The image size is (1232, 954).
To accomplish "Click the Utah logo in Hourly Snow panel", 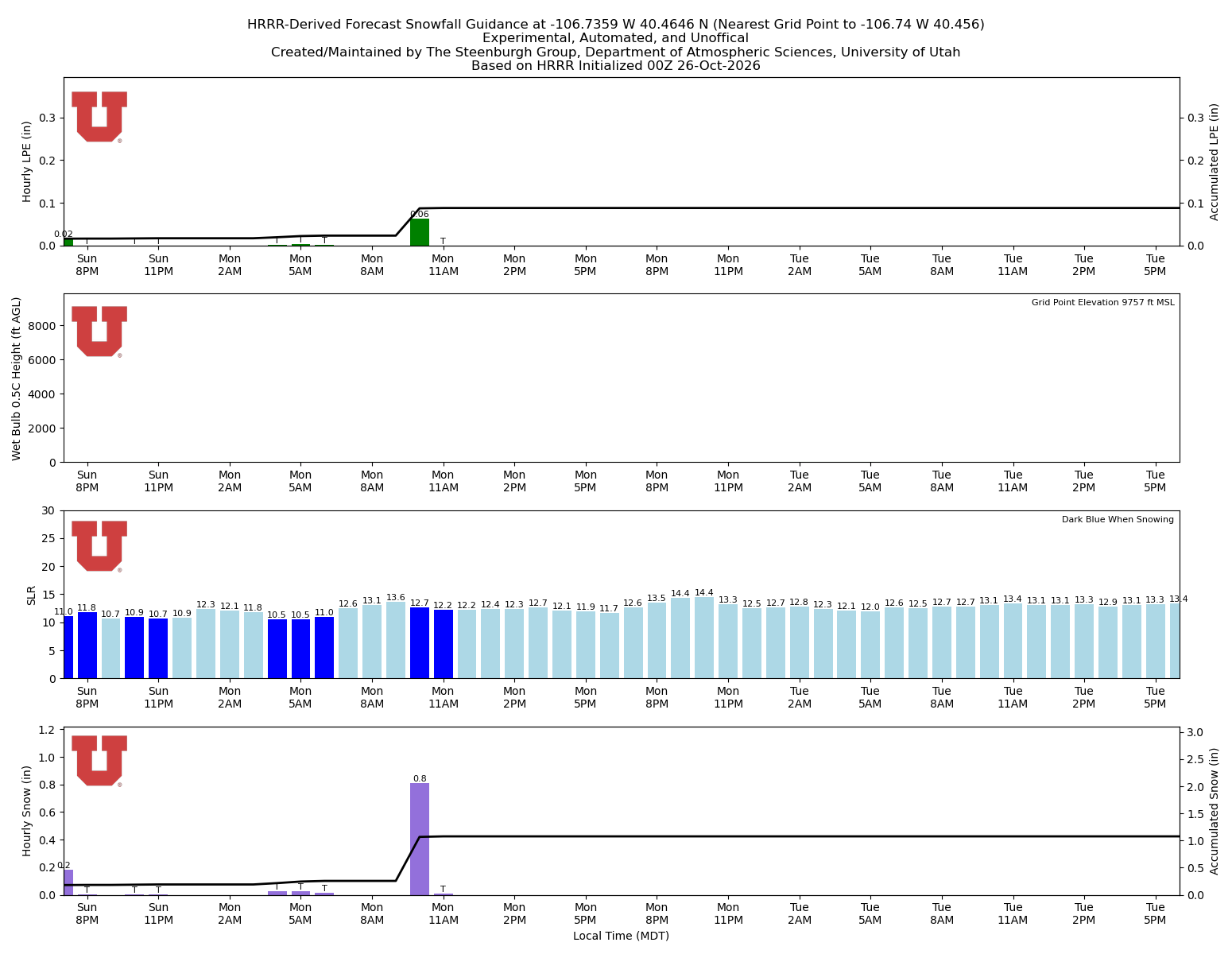I will (x=99, y=761).
